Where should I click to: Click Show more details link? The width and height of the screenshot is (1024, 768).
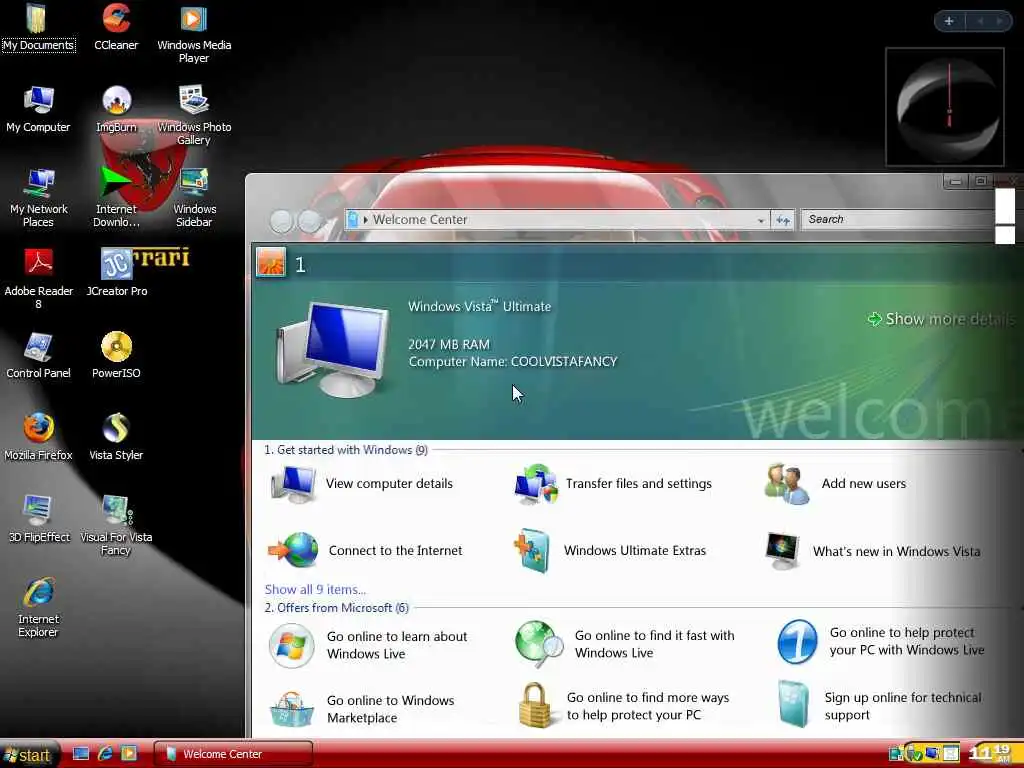click(x=941, y=319)
